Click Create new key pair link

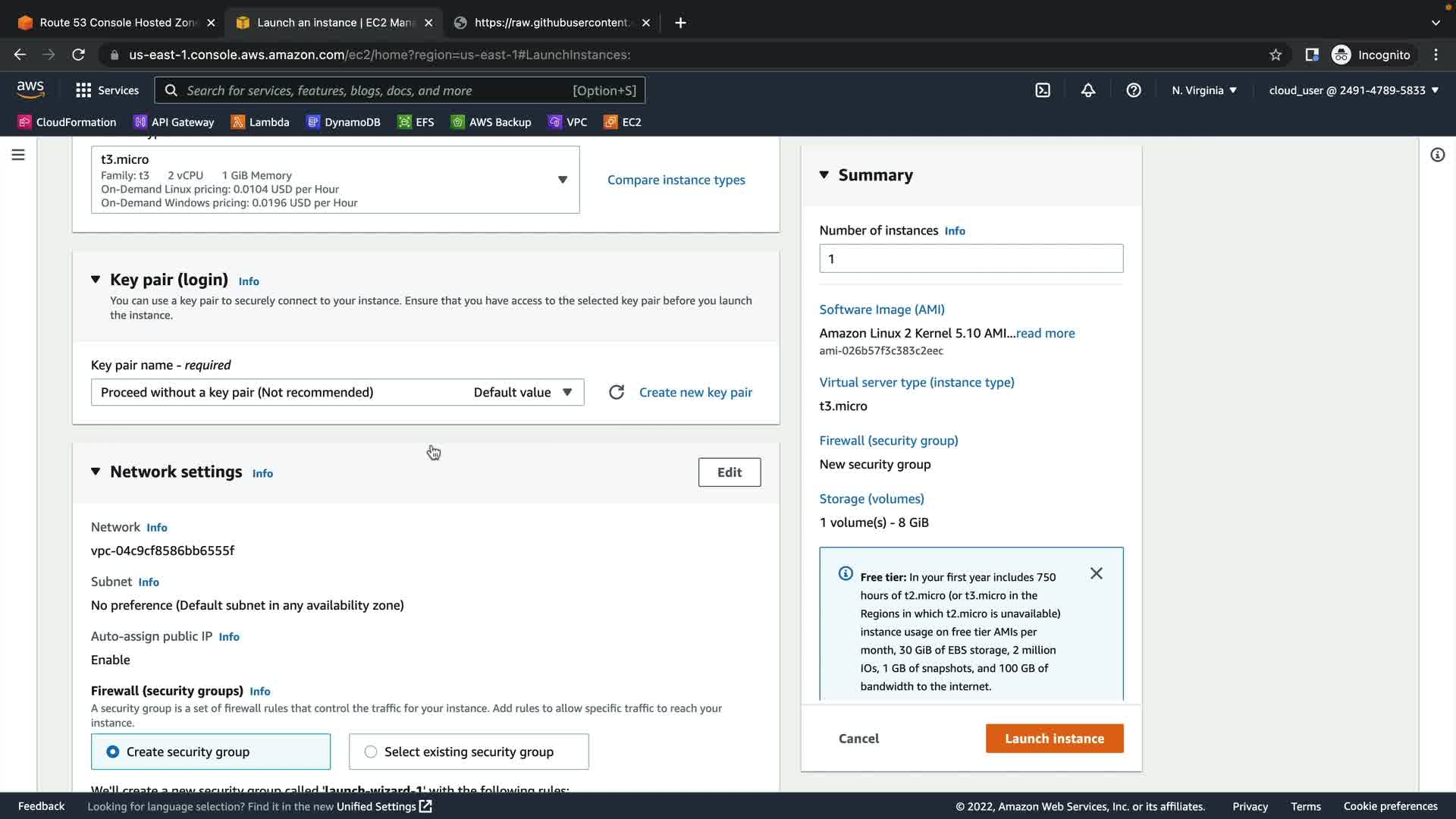click(695, 392)
